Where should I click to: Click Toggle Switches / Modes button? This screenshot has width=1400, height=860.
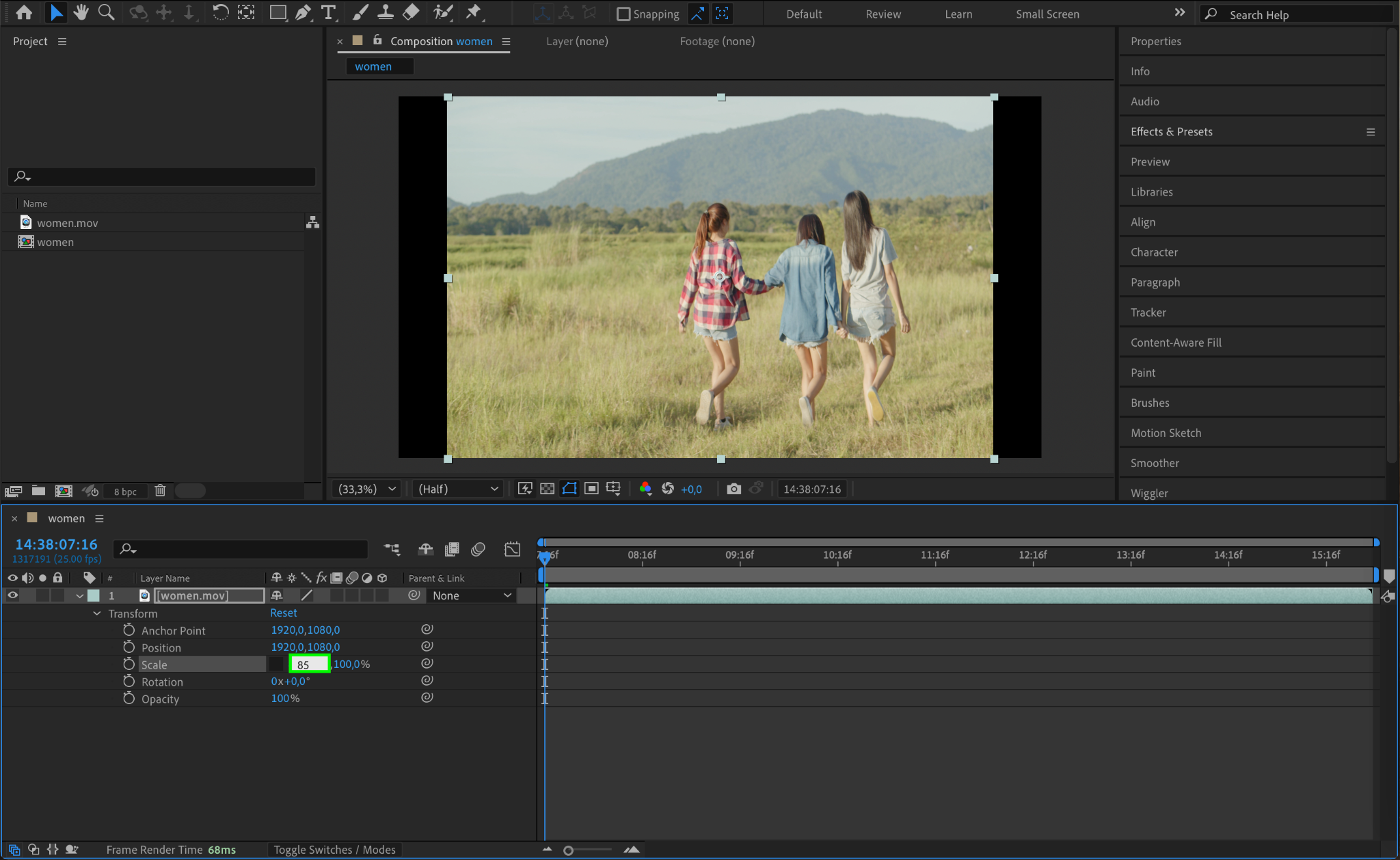[334, 850]
